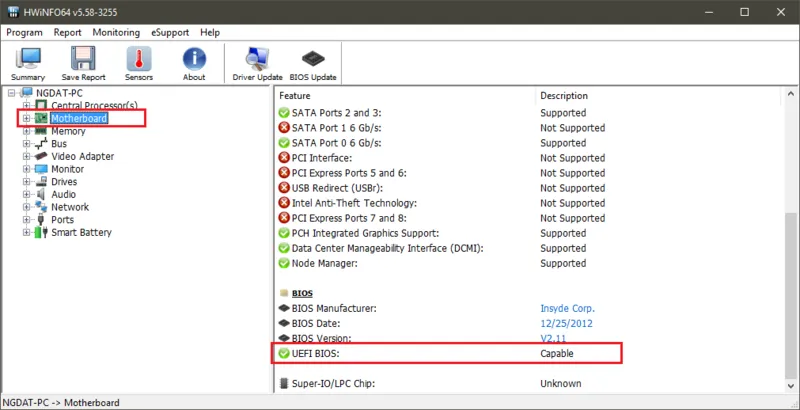
Task: Click red X beside Intel Anti-Theft Technology
Action: 284,203
